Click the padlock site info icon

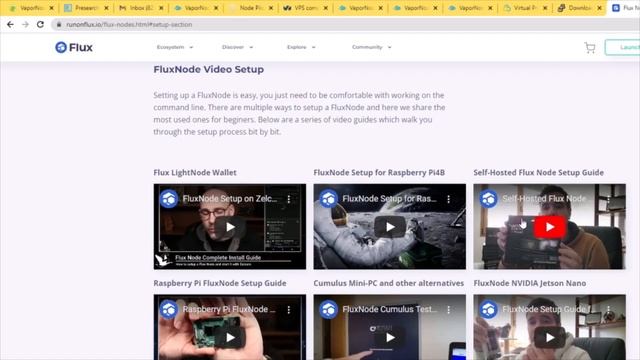(x=59, y=24)
